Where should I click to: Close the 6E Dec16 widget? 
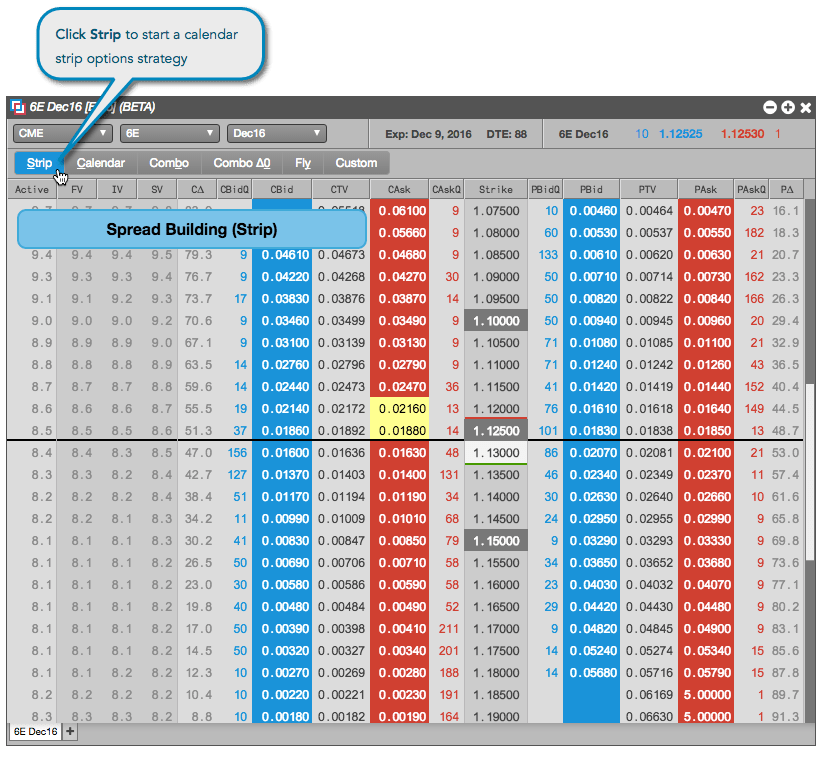click(x=805, y=108)
